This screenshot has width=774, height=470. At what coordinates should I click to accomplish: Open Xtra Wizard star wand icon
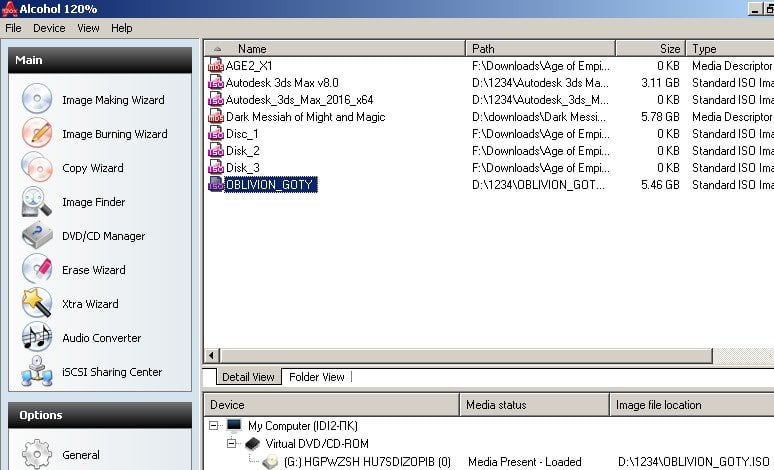[x=37, y=303]
